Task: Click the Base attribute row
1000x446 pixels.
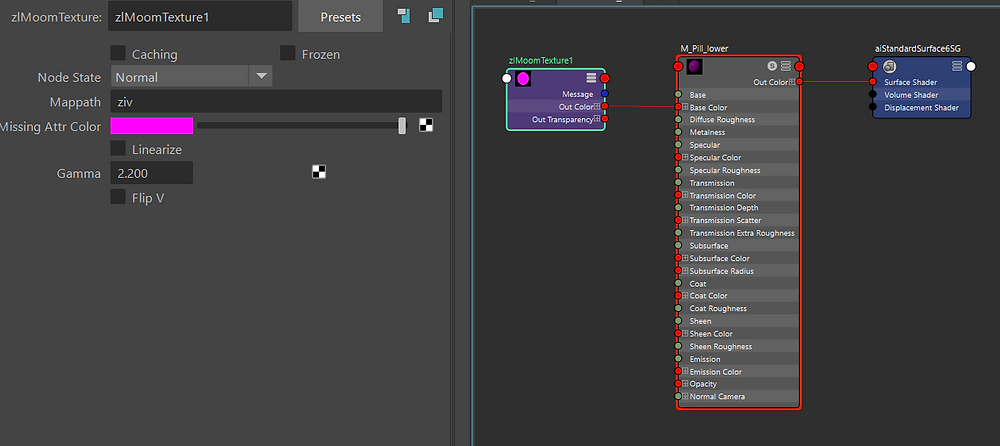Action: pos(738,94)
